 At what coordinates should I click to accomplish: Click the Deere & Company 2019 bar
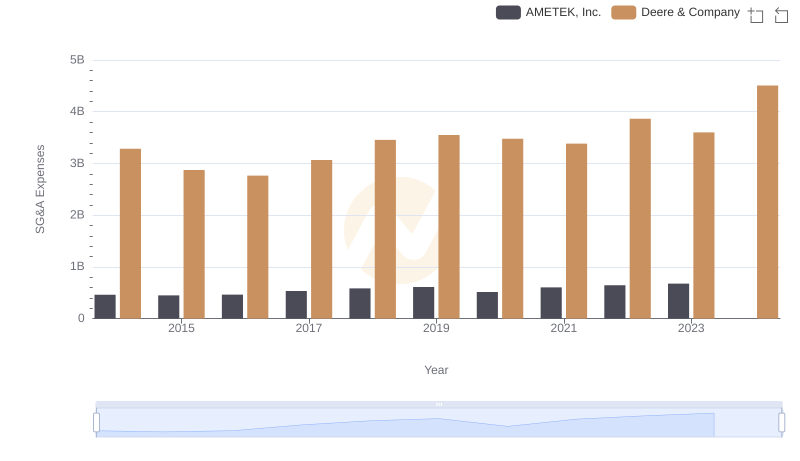click(449, 227)
